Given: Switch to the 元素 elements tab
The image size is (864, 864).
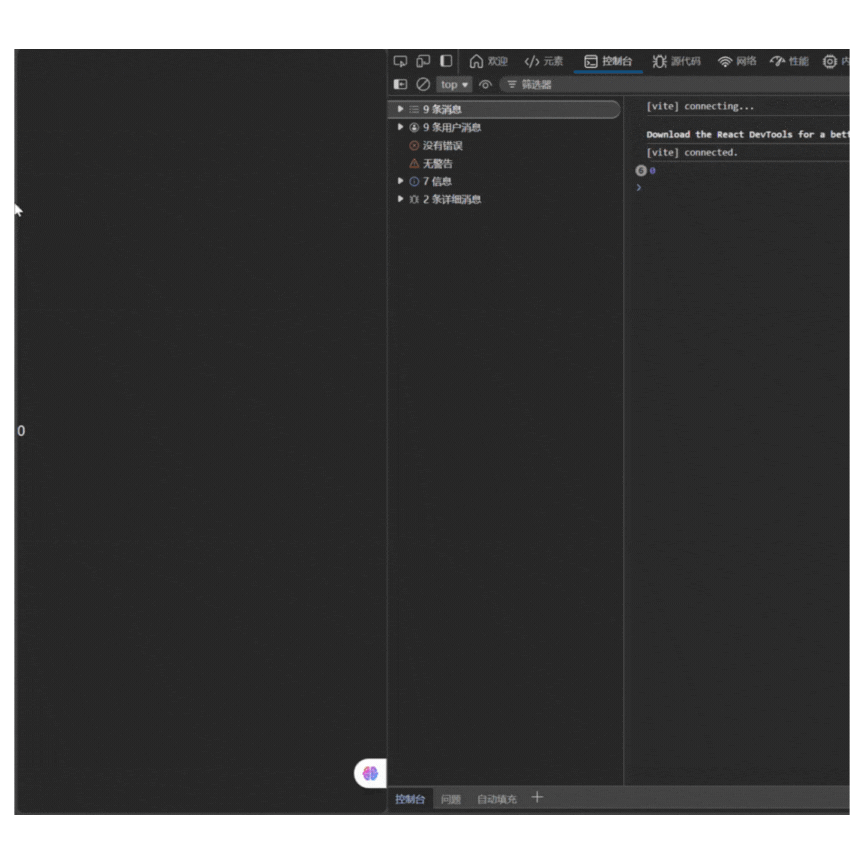Looking at the screenshot, I should tap(544, 61).
